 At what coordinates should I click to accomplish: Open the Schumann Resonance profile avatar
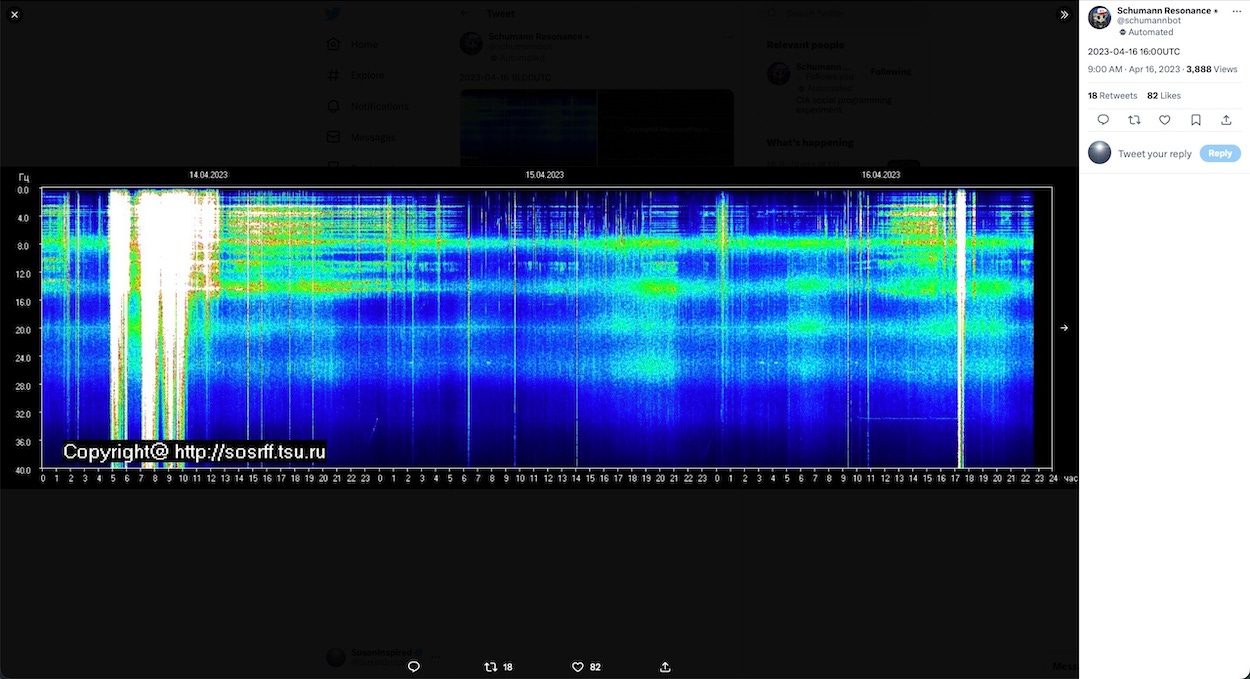tap(1099, 17)
